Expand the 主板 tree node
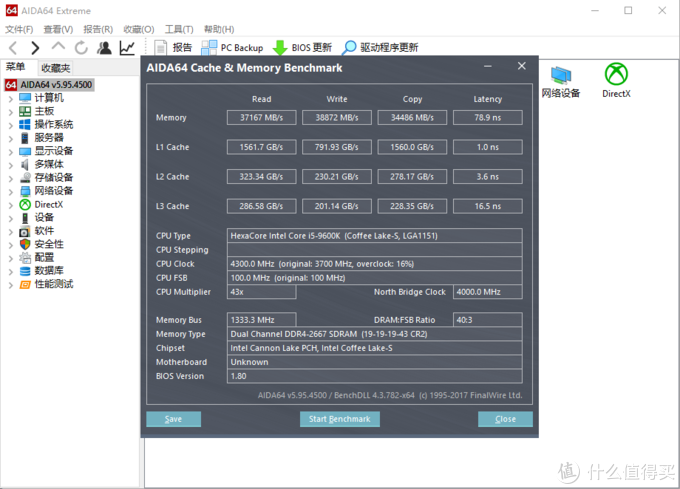680x489 pixels. (x=10, y=111)
